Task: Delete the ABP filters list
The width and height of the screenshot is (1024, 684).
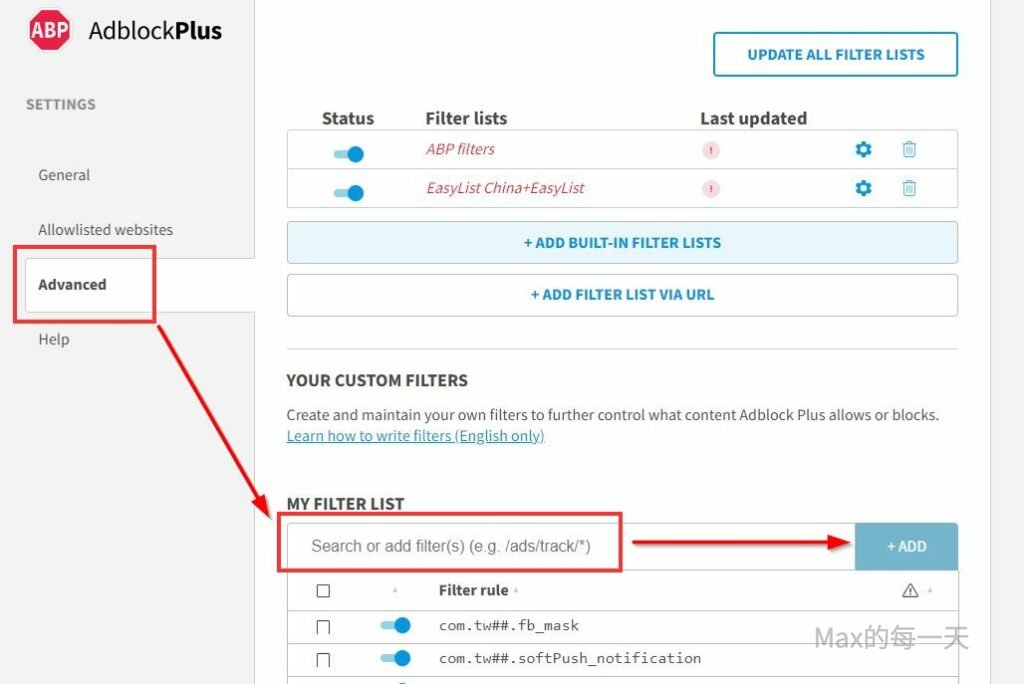Action: pyautogui.click(x=909, y=150)
